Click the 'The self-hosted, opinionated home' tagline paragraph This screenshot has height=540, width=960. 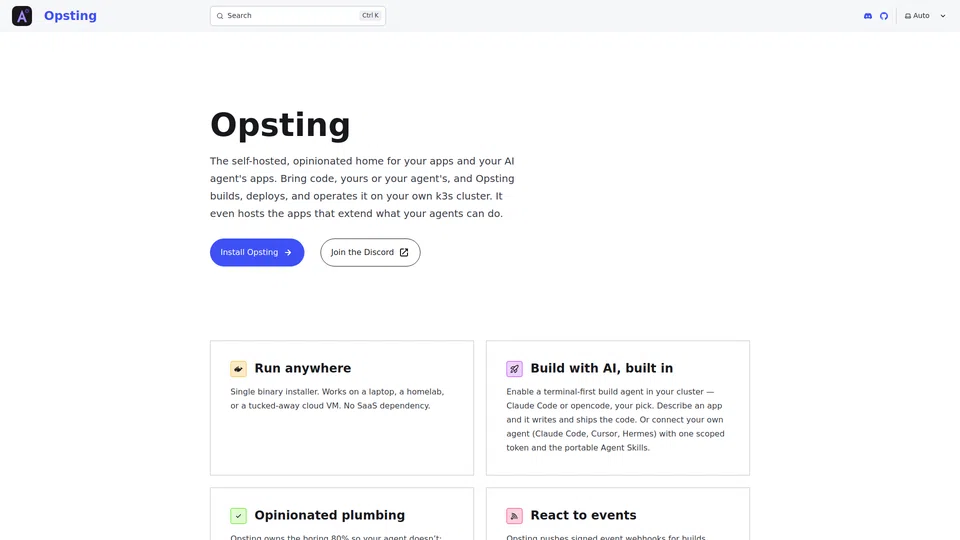[362, 187]
